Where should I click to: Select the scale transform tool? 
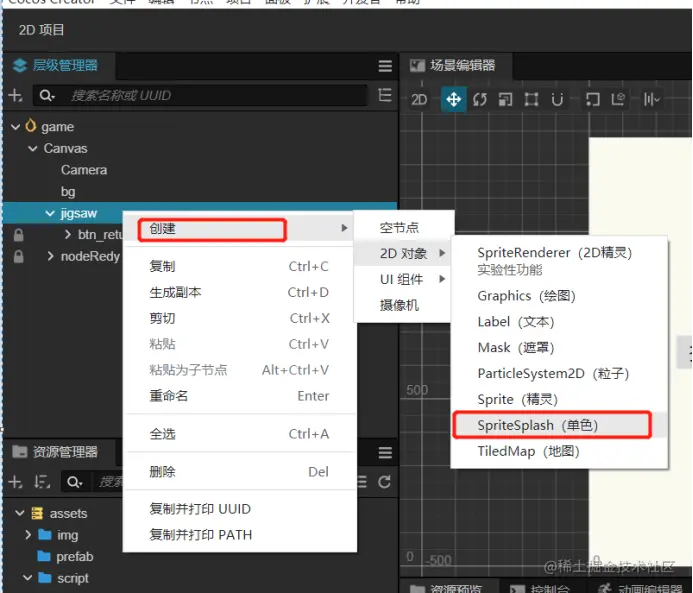pyautogui.click(x=505, y=99)
